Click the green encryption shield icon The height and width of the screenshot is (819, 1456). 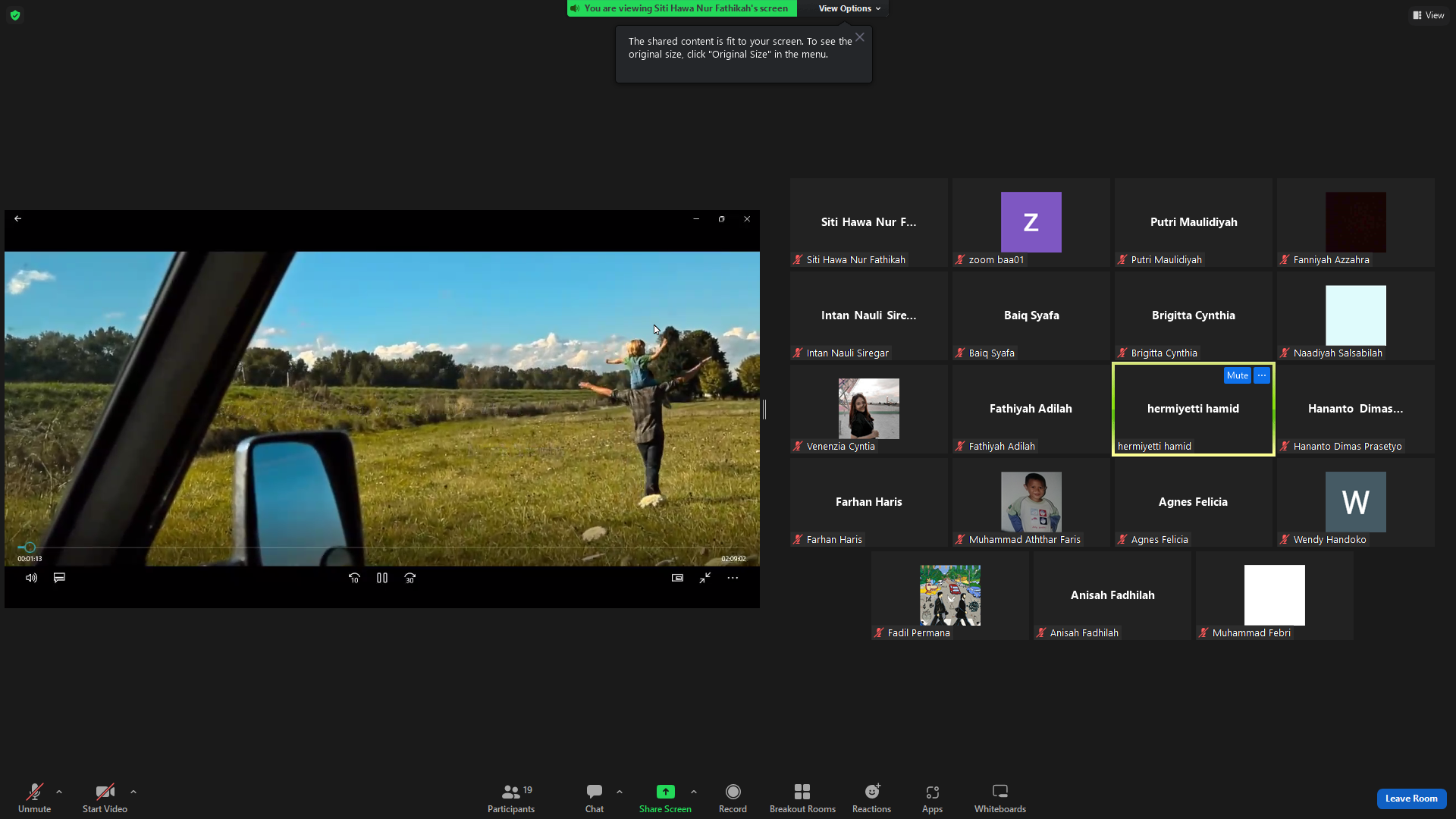[x=15, y=15]
